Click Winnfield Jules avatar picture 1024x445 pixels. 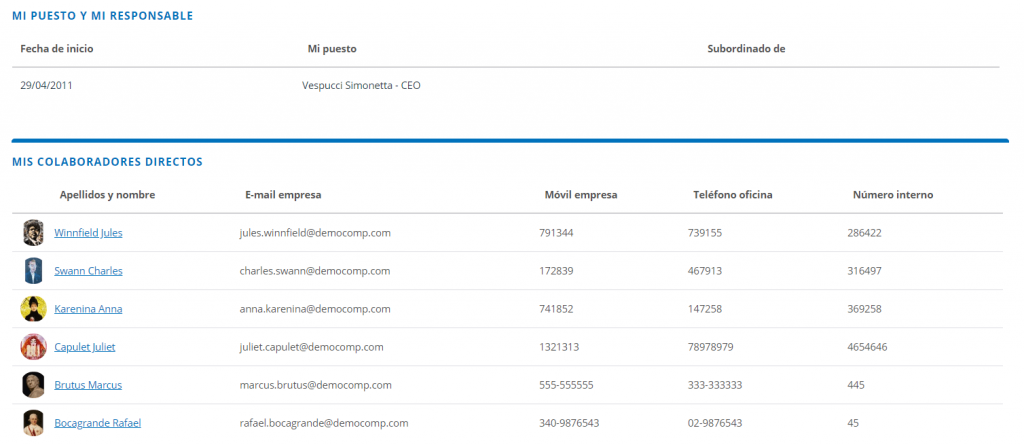coord(33,233)
